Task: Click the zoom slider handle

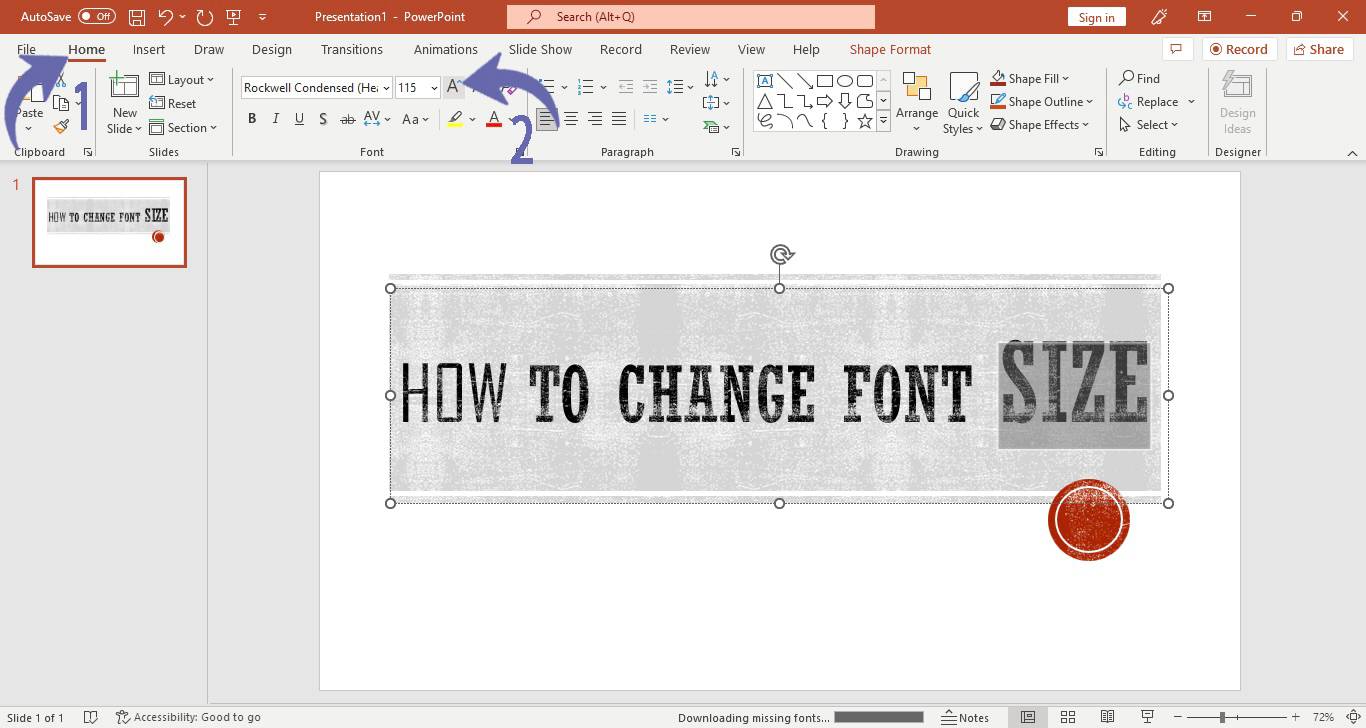Action: coord(1222,717)
